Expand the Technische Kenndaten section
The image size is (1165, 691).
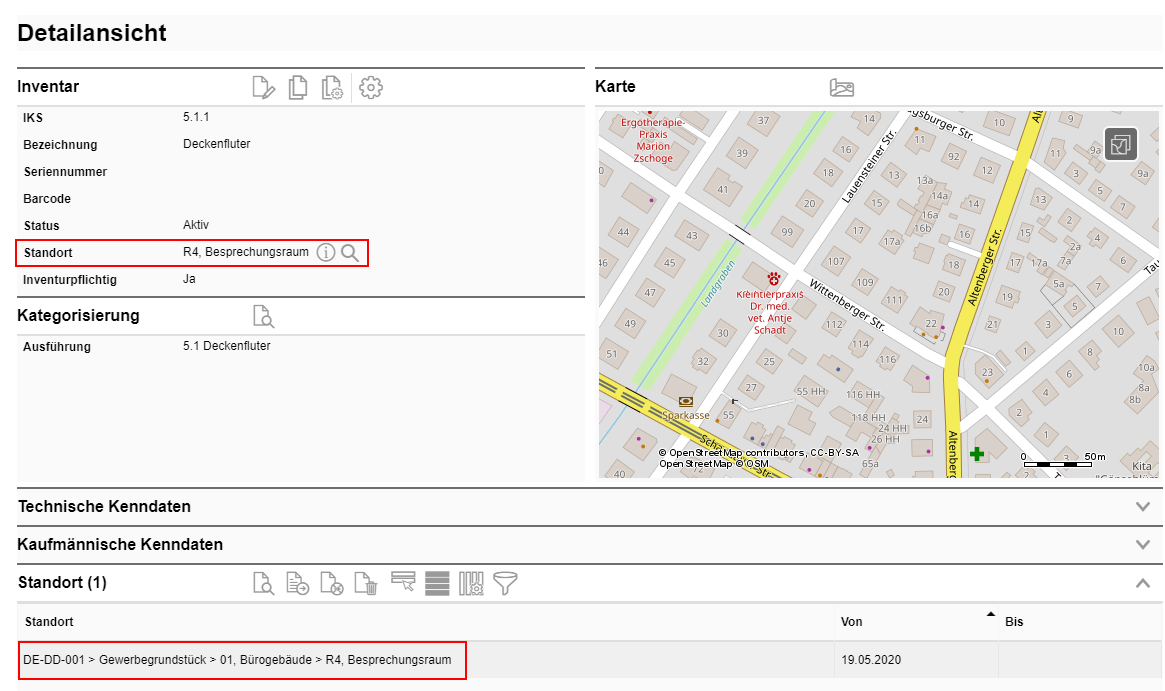pyautogui.click(x=1144, y=507)
